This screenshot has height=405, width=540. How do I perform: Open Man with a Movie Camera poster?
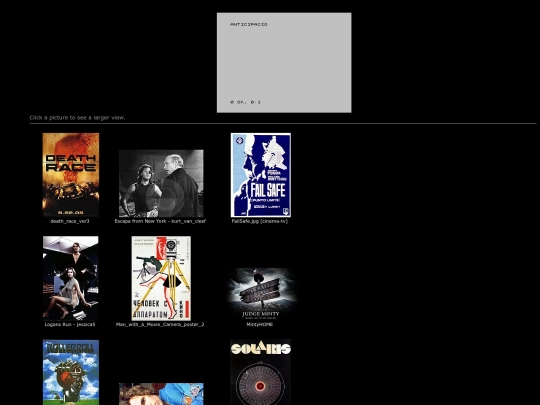(x=161, y=278)
